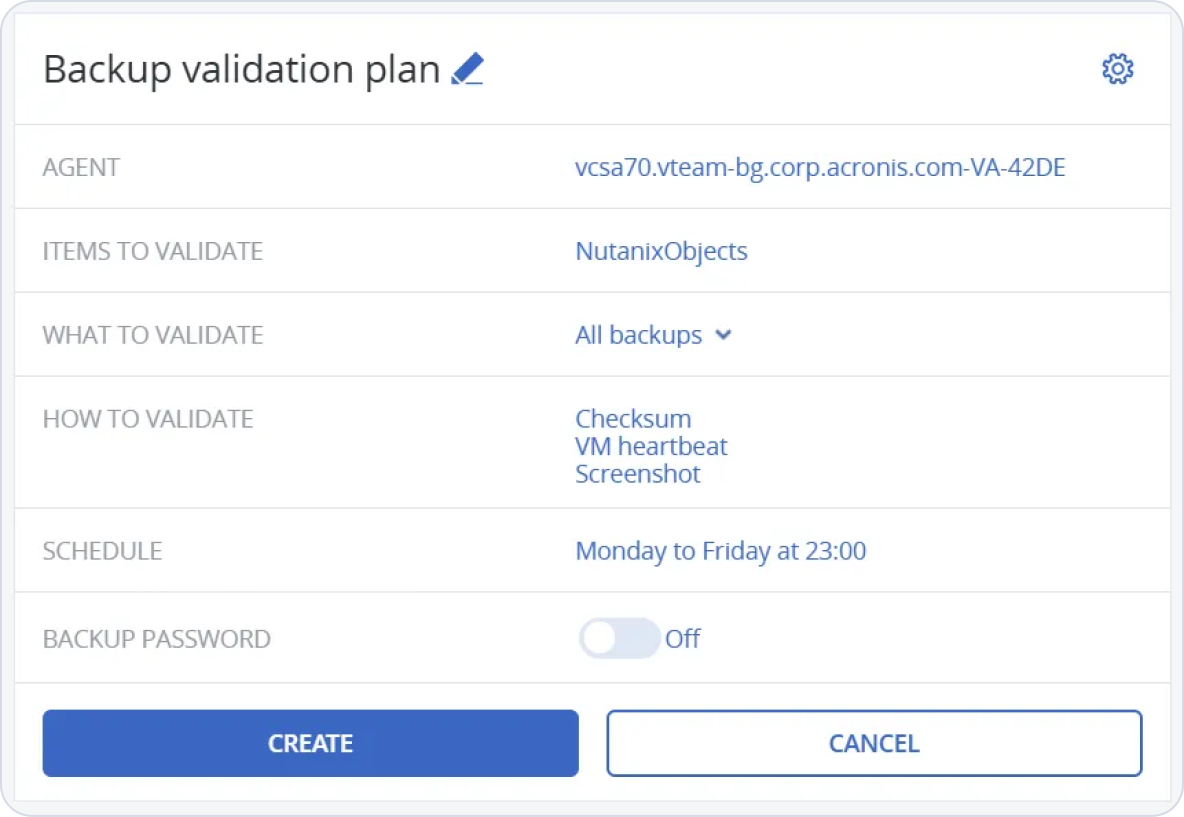Click the VM heartbeat validation method
Screen dimensions: 1184x817
pyautogui.click(x=651, y=446)
